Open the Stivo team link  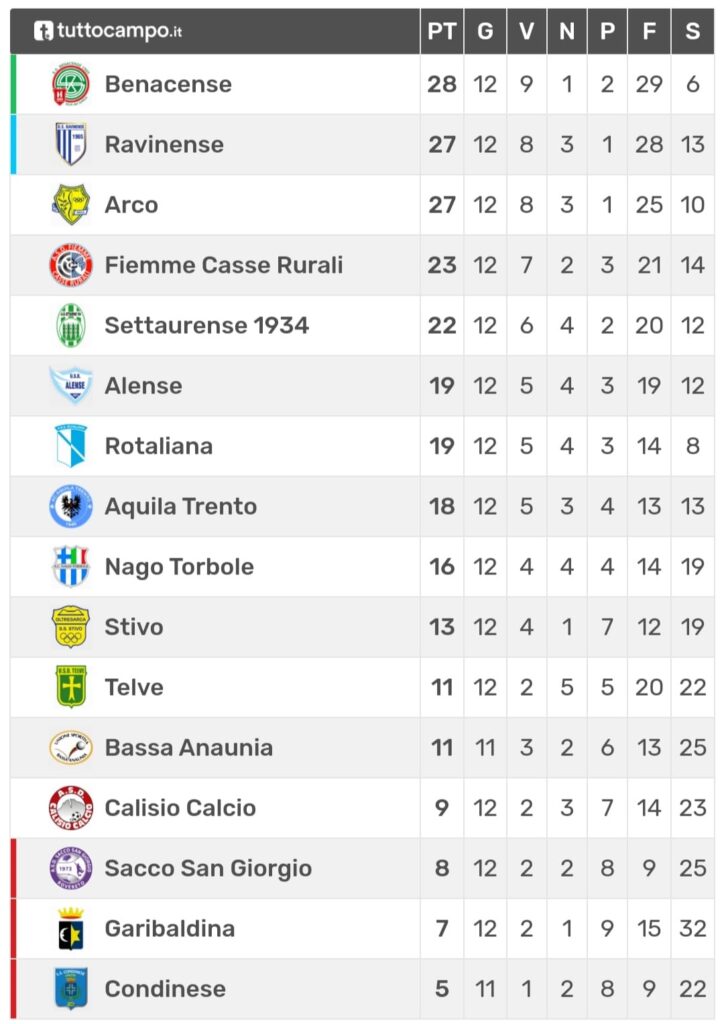(134, 627)
